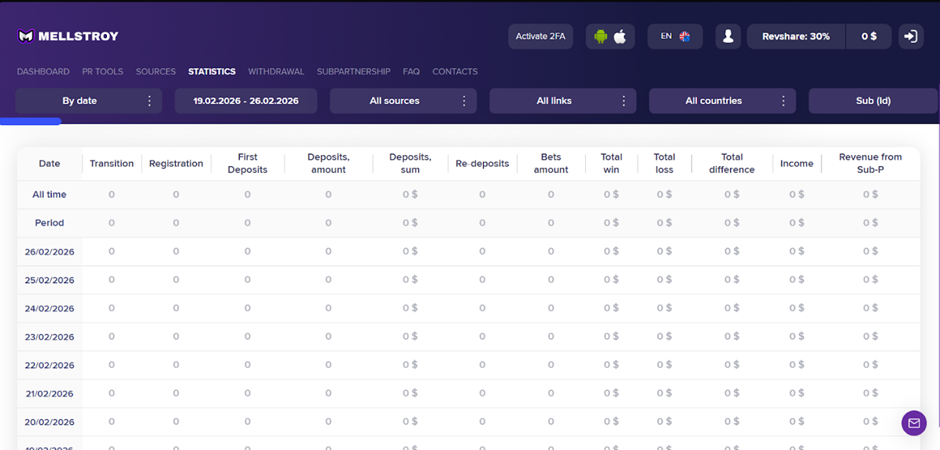Click the Mellstroy logo
Viewport: 940px width, 450px height.
[68, 37]
